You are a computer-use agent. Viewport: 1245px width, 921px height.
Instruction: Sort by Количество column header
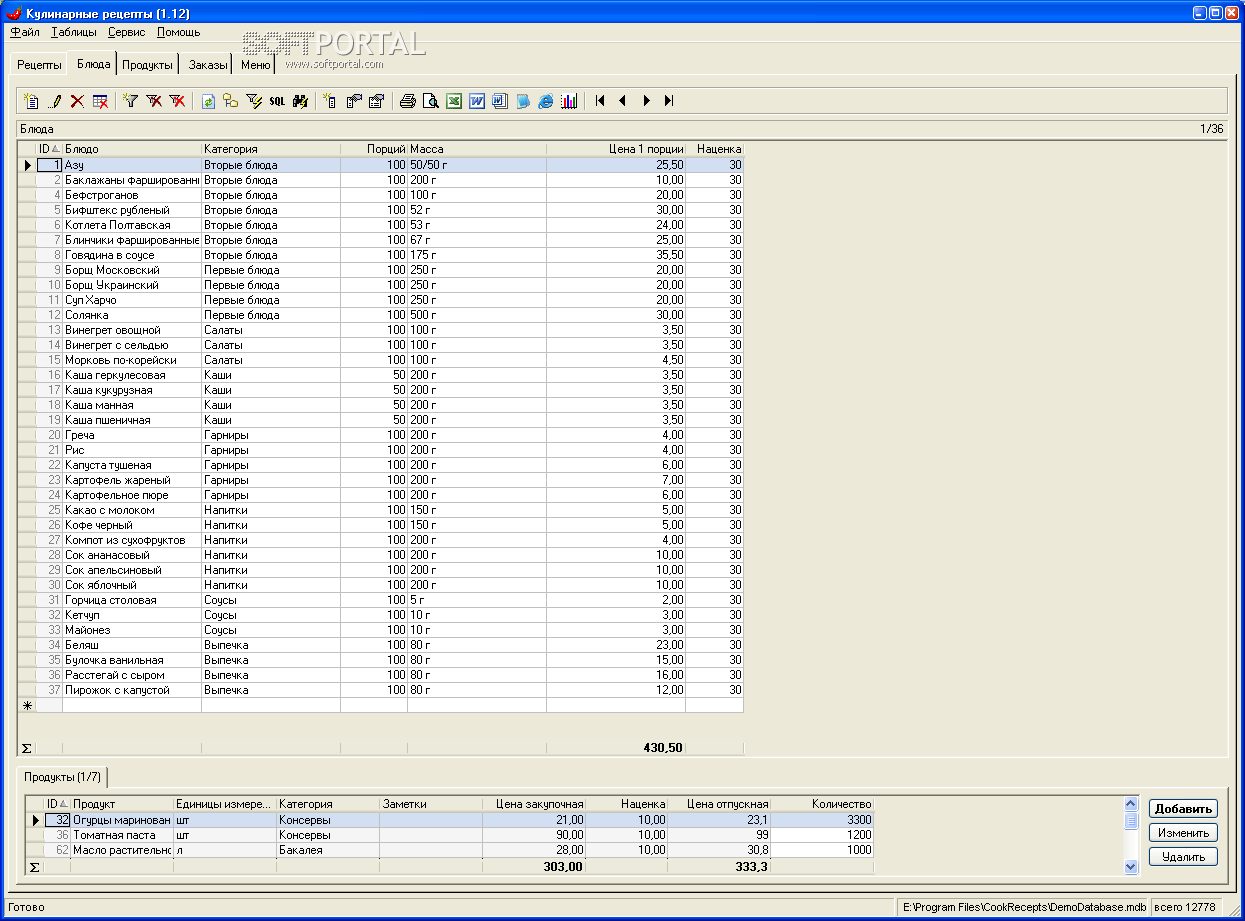[823, 804]
